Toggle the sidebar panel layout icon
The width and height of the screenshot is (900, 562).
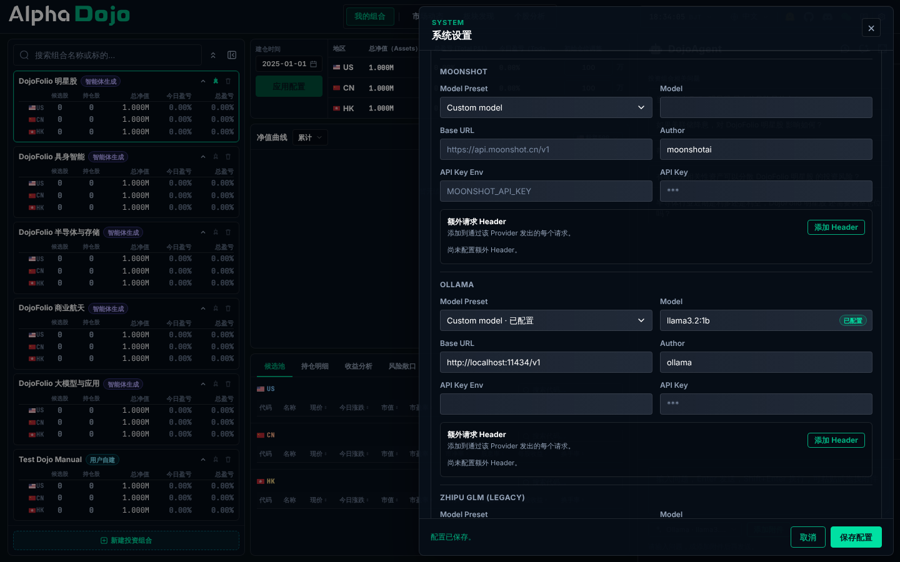[x=232, y=55]
